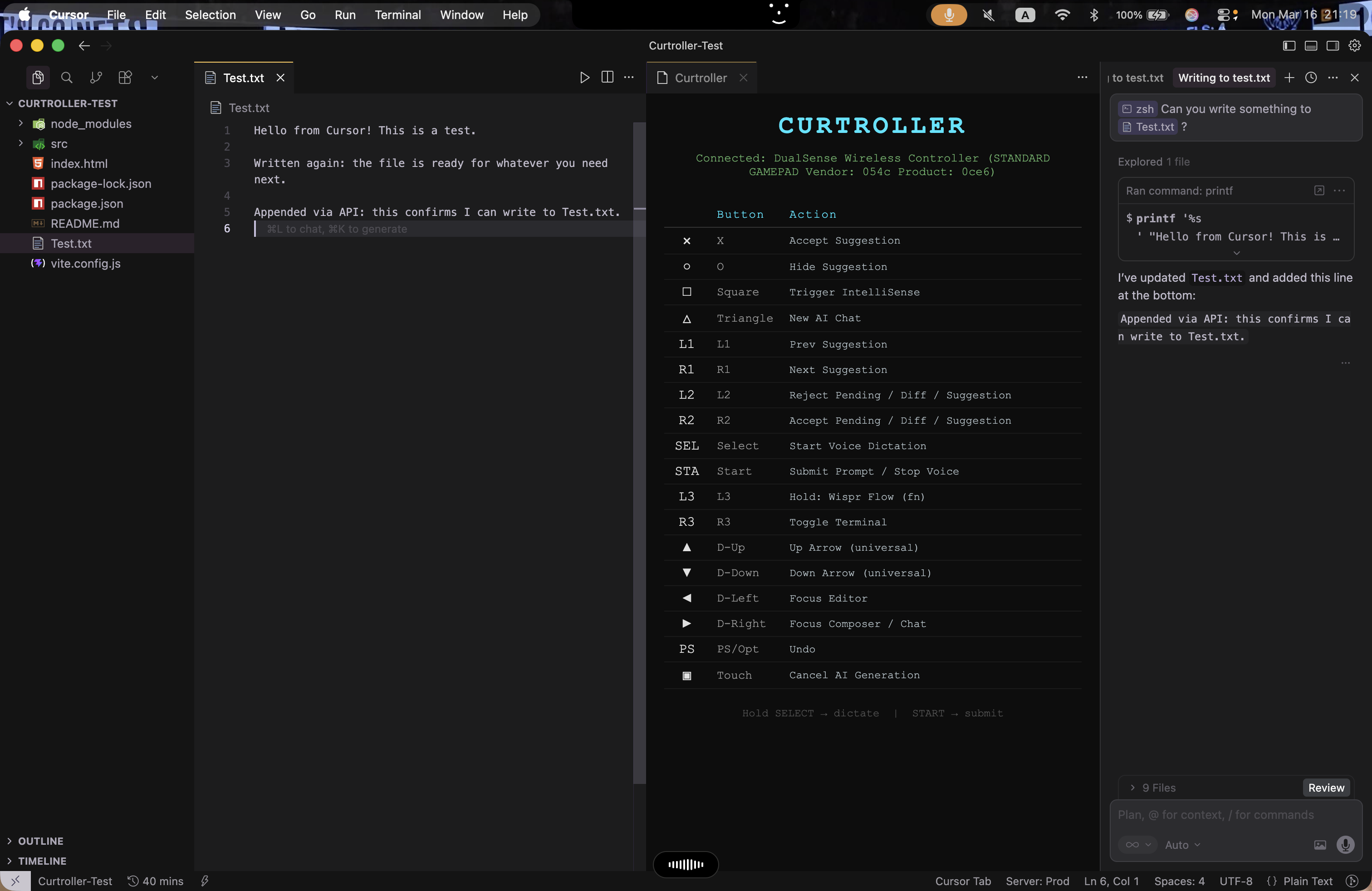This screenshot has width=1372, height=891.
Task: Click the Review button
Action: [1326, 787]
